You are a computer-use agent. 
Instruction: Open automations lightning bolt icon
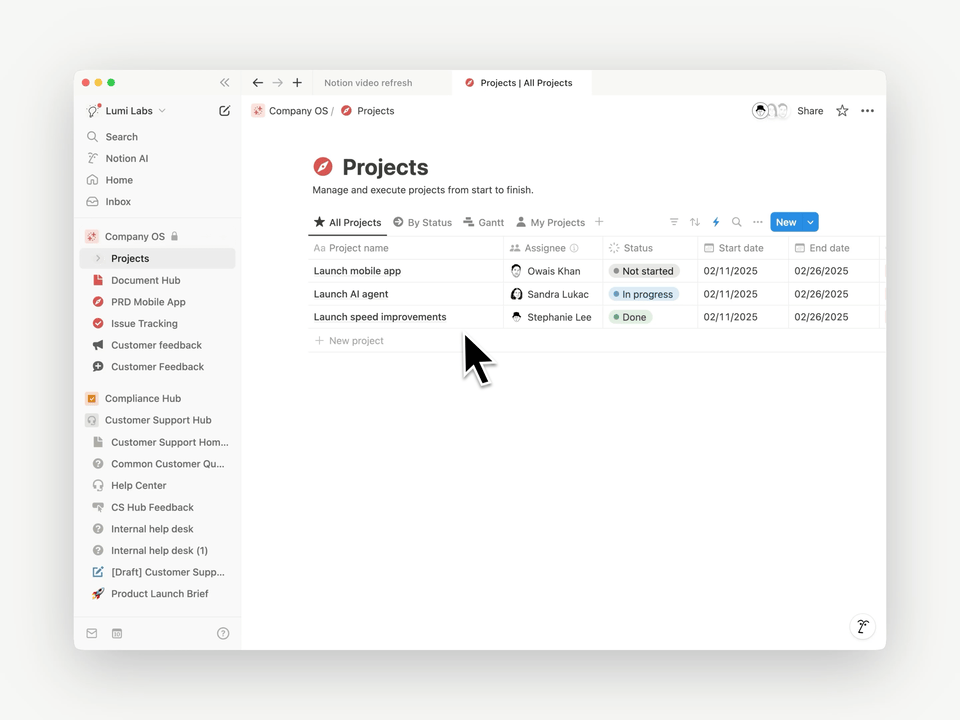pos(716,222)
